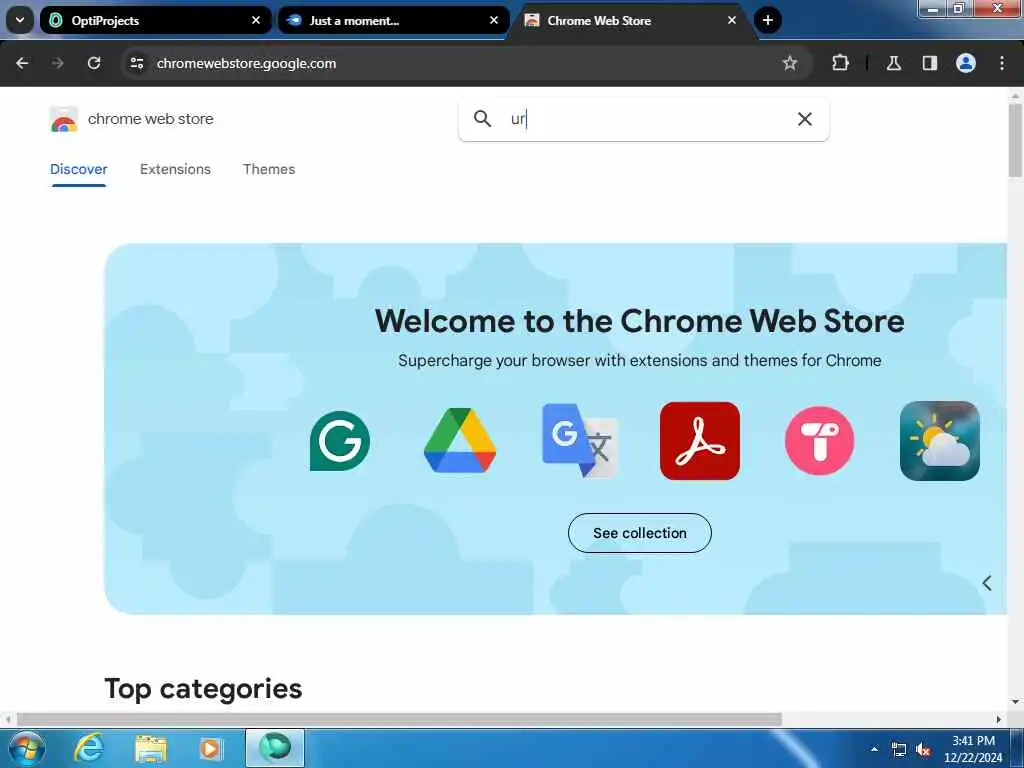1024x768 pixels.
Task: Reload the page
Action: pos(94,63)
